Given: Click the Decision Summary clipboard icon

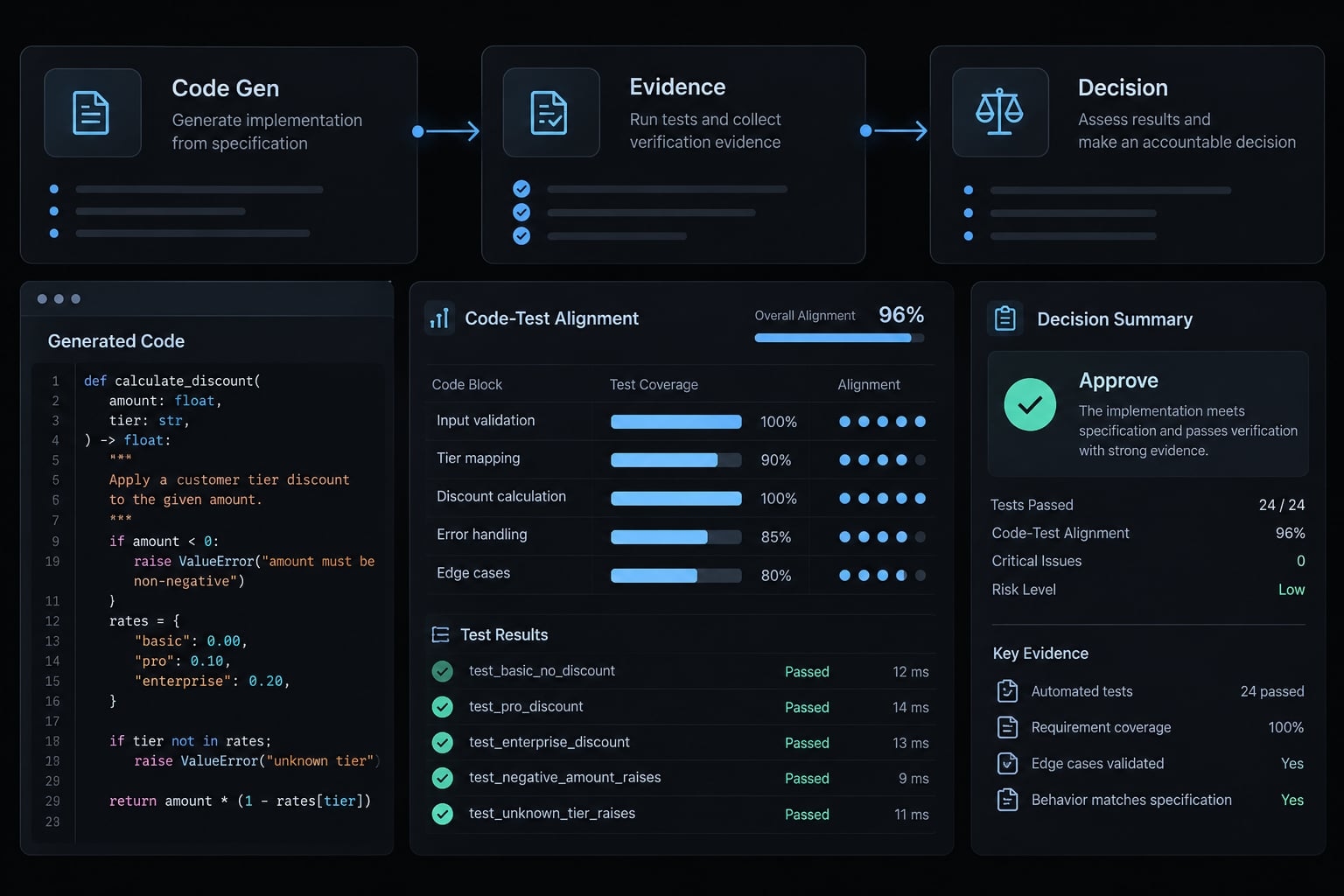Looking at the screenshot, I should tap(1005, 318).
